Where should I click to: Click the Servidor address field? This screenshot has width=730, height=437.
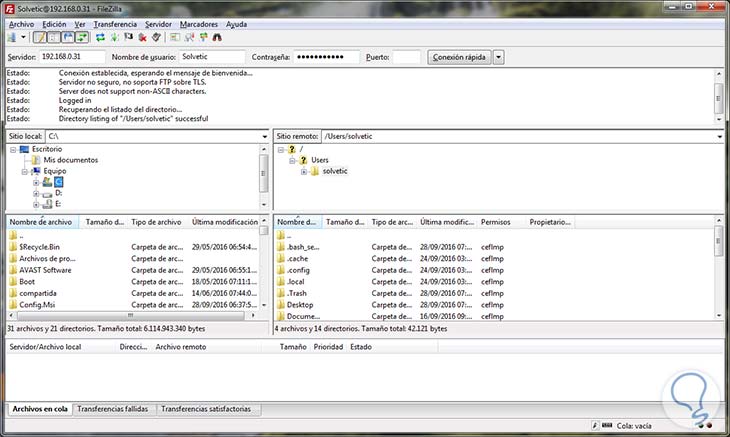pyautogui.click(x=72, y=57)
